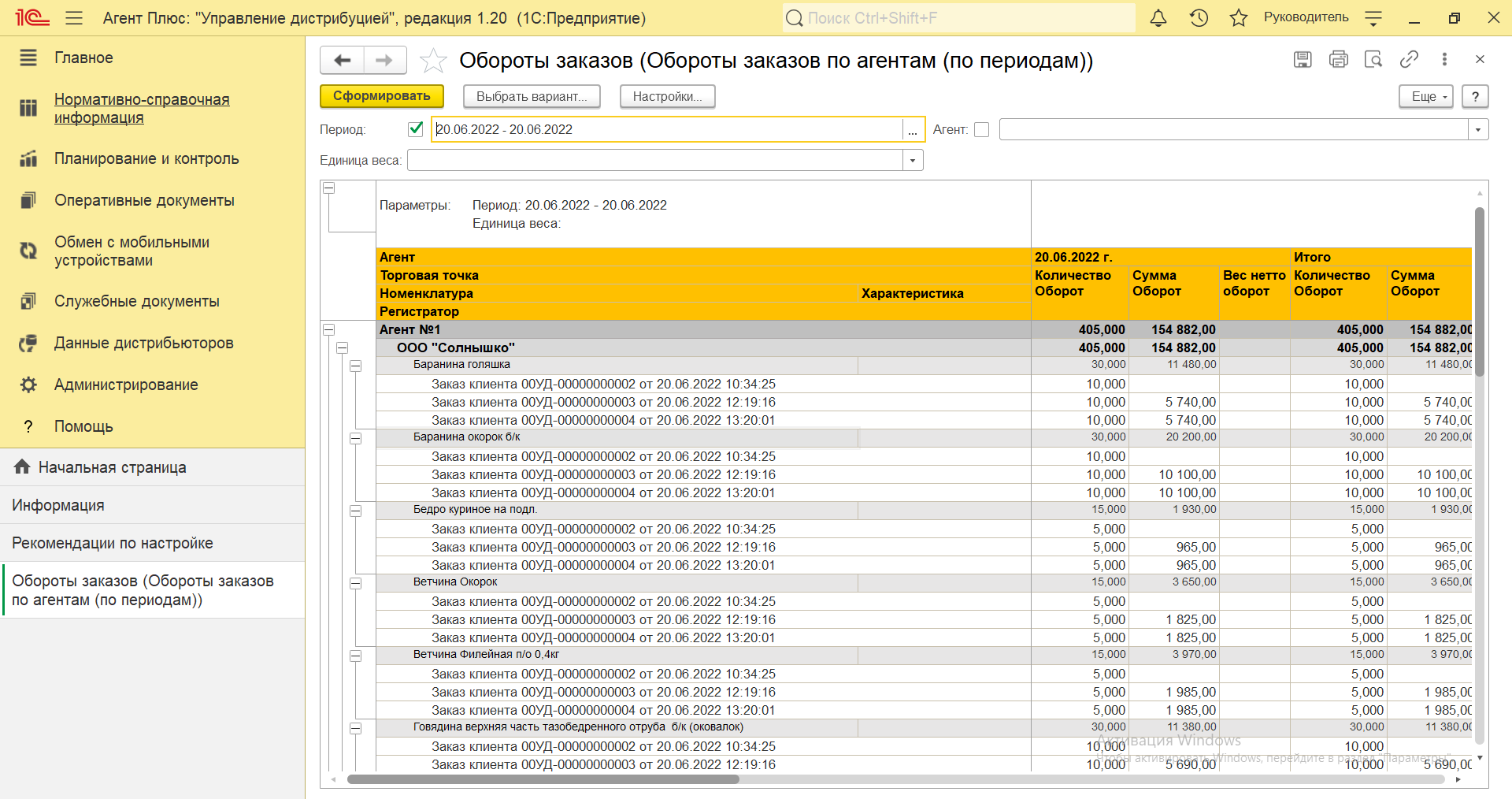Click the Период date range field
Image resolution: width=1512 pixels, height=799 pixels.
tap(667, 129)
